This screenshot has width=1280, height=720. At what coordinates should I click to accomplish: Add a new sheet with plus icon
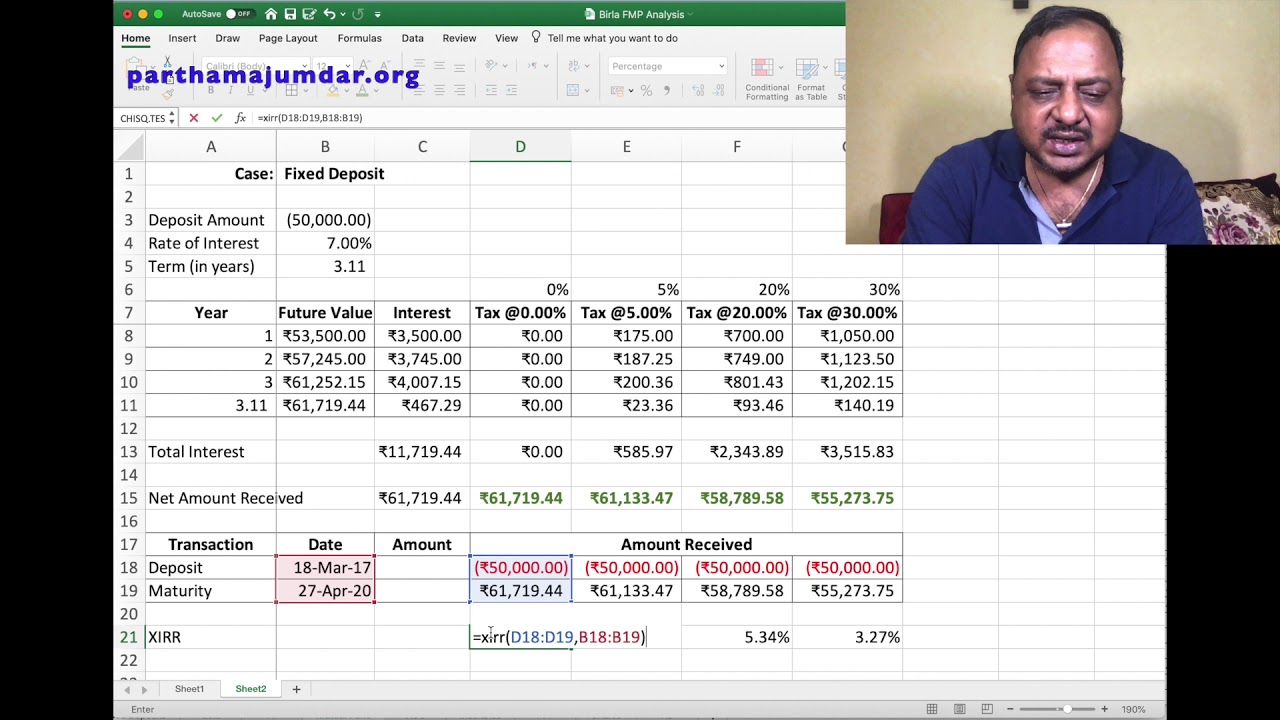coord(296,689)
